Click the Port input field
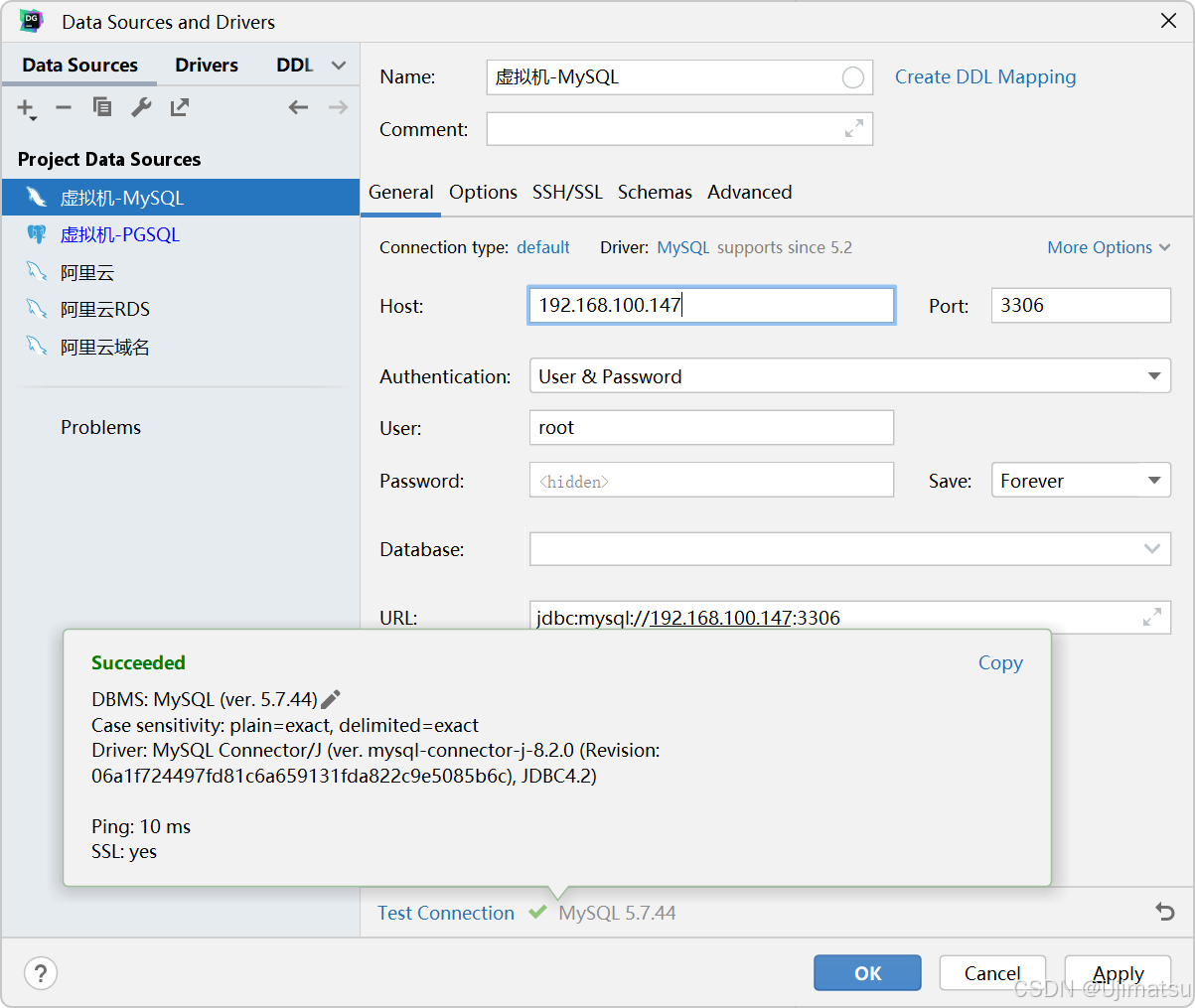The height and width of the screenshot is (1008, 1195). pyautogui.click(x=1081, y=306)
